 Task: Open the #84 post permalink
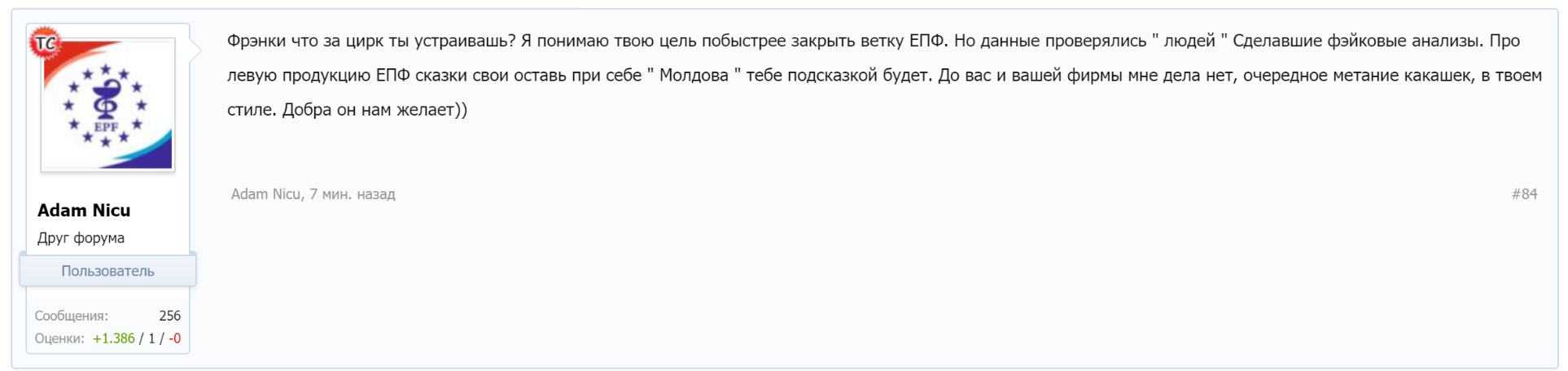(1524, 194)
